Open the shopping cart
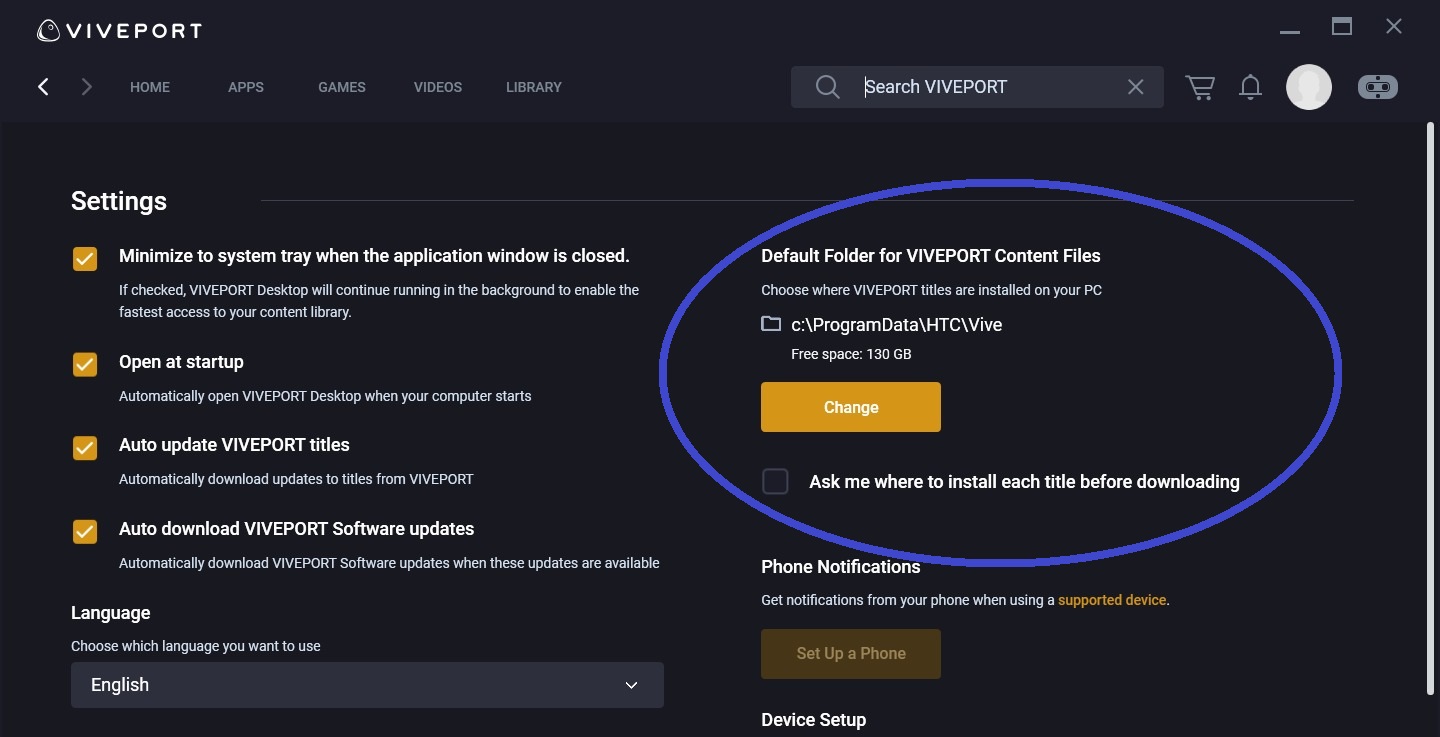 click(1200, 87)
